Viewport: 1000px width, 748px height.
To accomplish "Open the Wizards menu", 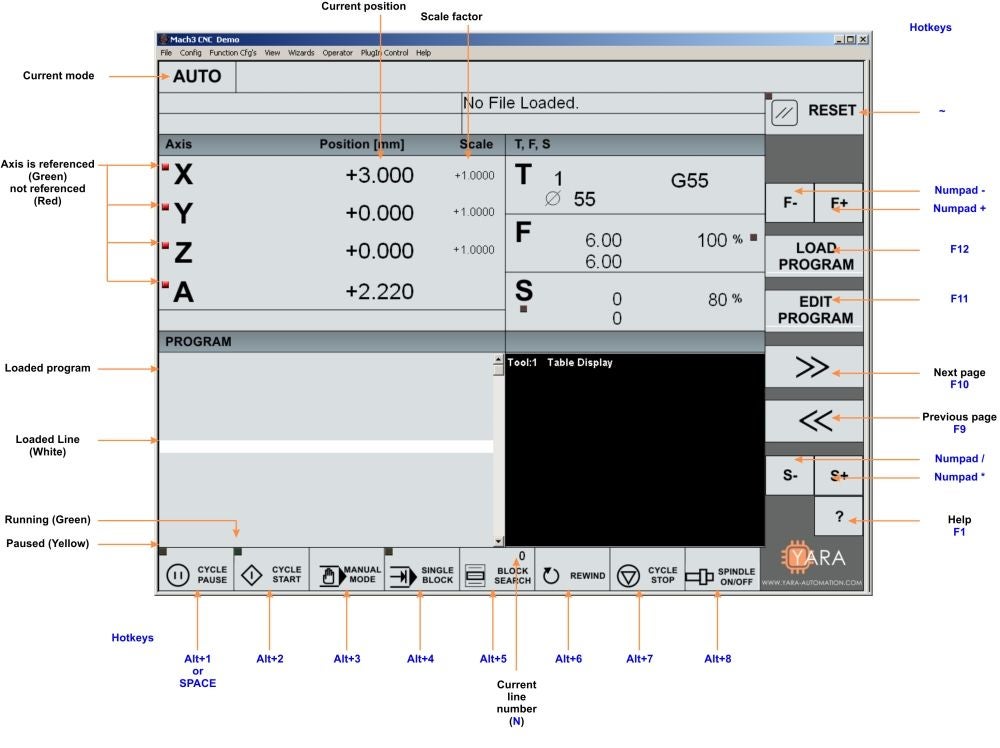I will (301, 52).
